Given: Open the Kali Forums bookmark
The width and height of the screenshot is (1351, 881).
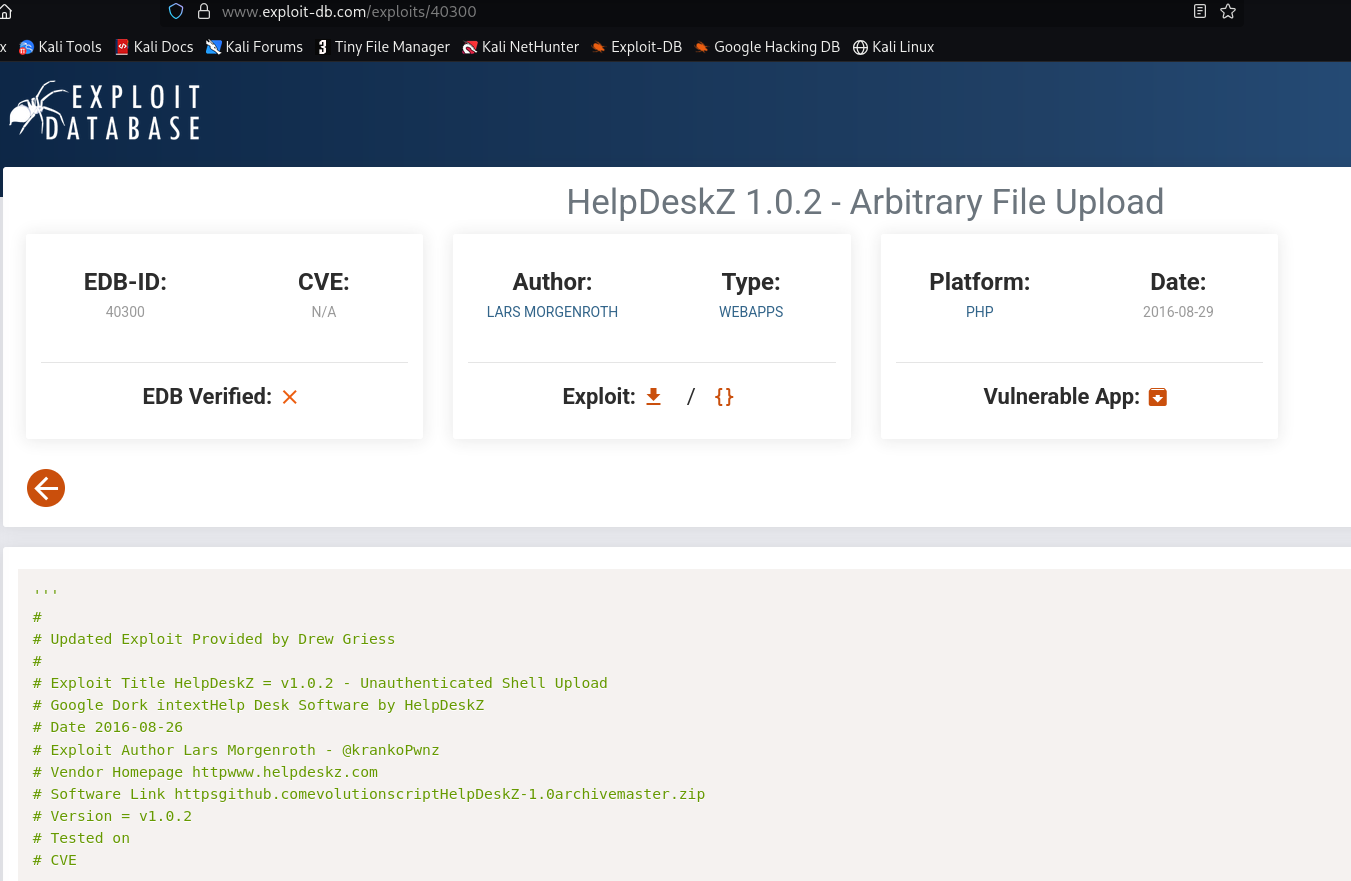Looking at the screenshot, I should click(254, 47).
